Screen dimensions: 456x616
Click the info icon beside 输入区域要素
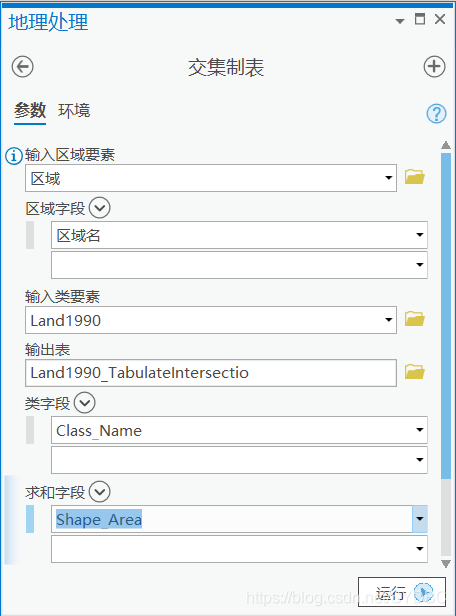(x=14, y=156)
